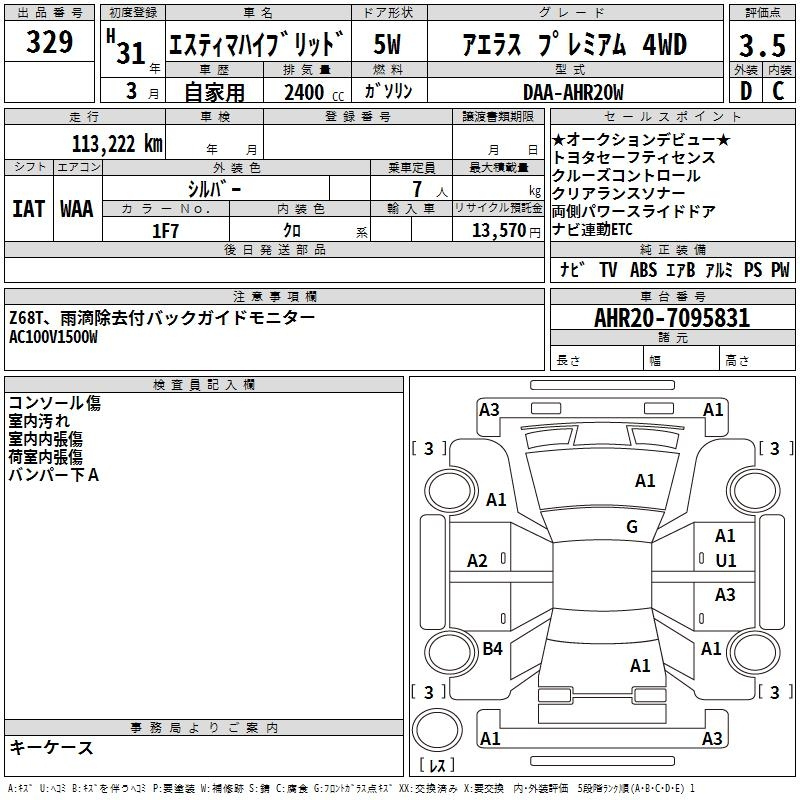Select the model code DAA-AHR20W
This screenshot has height=800, width=800.
click(x=573, y=92)
